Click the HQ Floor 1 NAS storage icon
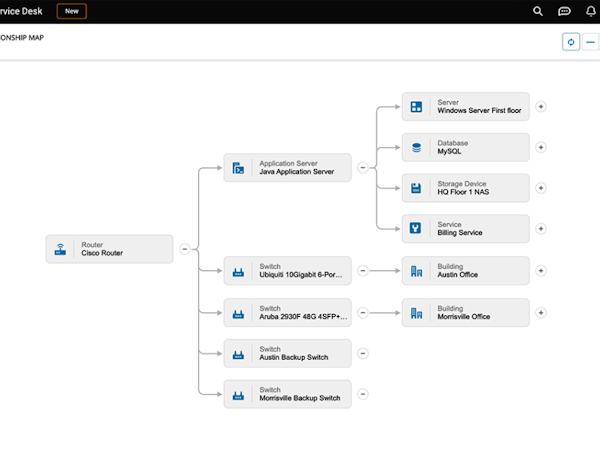The height and width of the screenshot is (450, 600). pos(417,187)
